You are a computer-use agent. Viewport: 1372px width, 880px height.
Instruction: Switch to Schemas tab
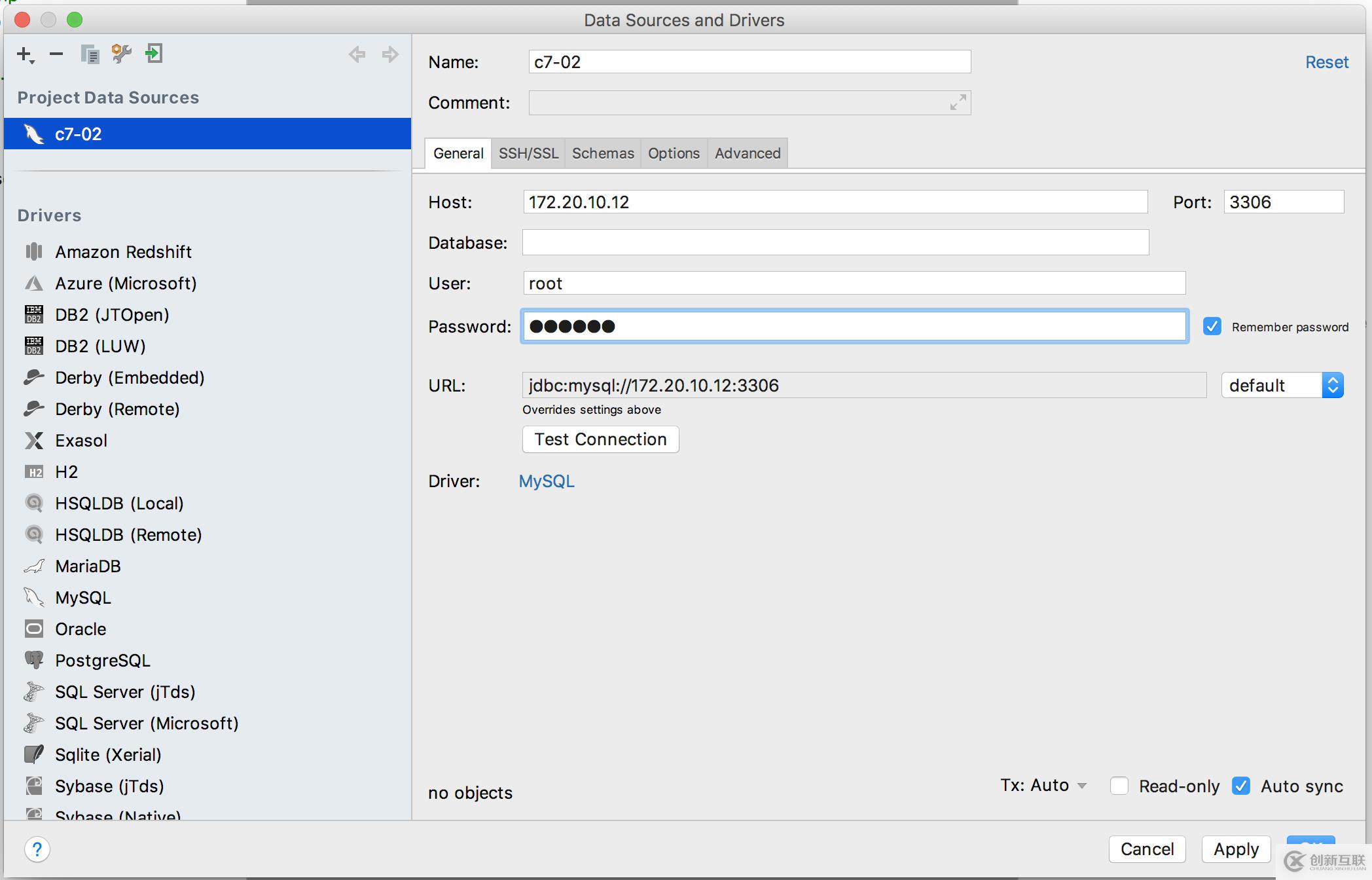tap(603, 153)
